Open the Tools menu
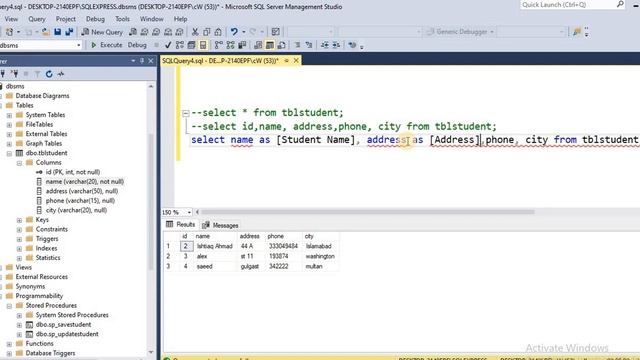The width and height of the screenshot is (640, 360). point(122,19)
